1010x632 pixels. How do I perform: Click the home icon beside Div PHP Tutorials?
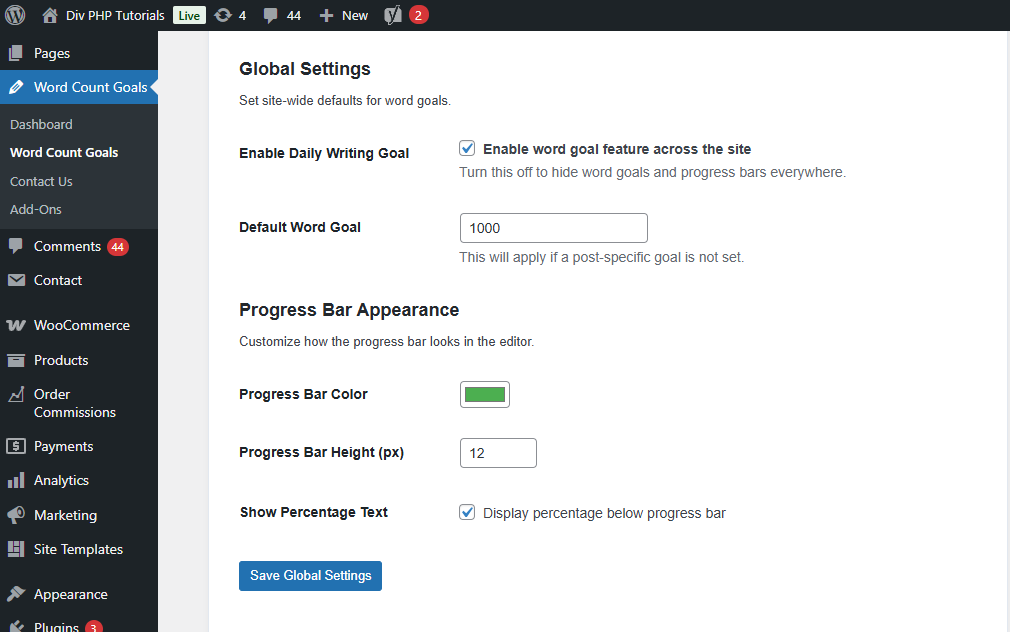coord(50,15)
